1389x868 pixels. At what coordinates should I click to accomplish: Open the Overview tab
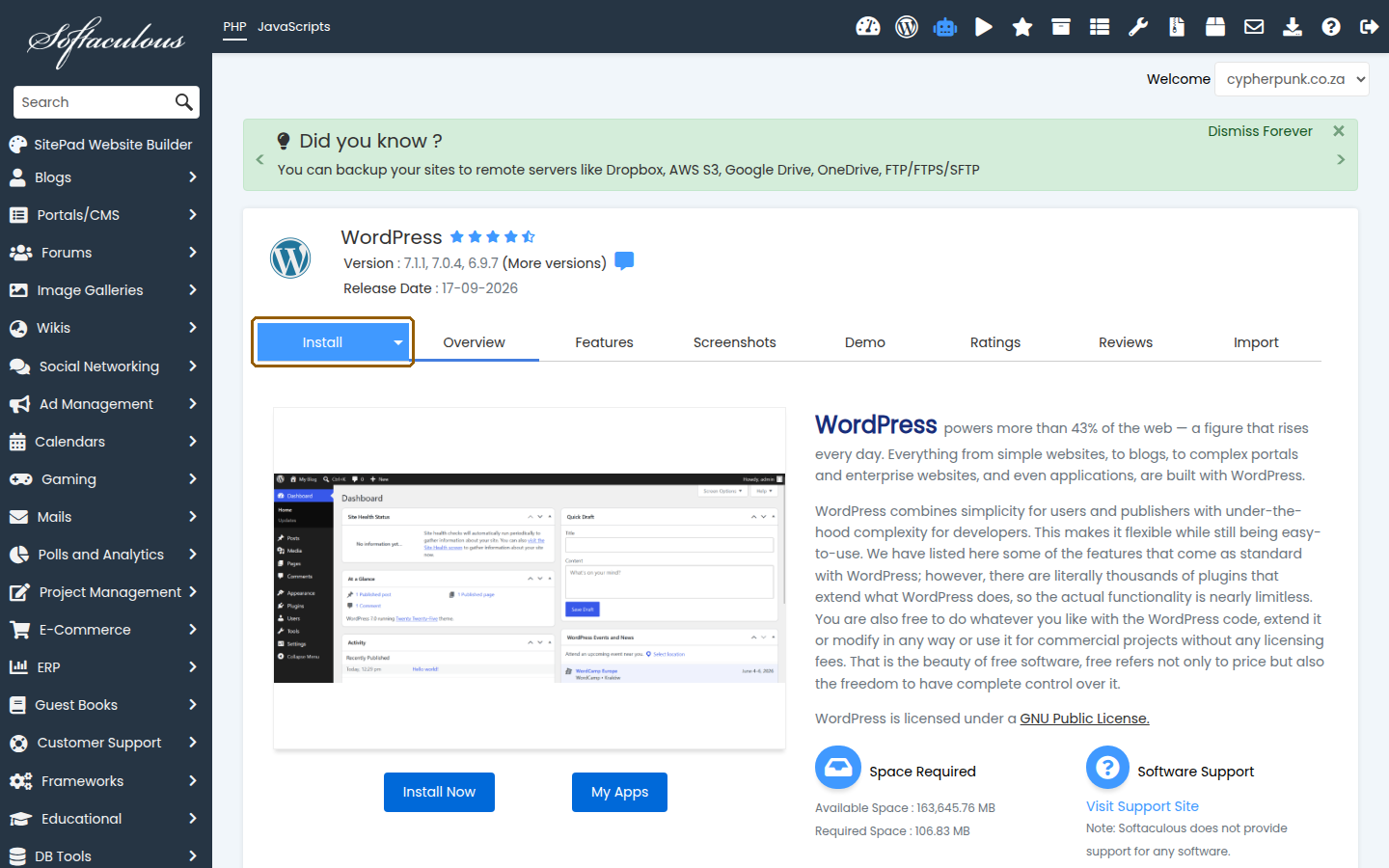tap(474, 342)
